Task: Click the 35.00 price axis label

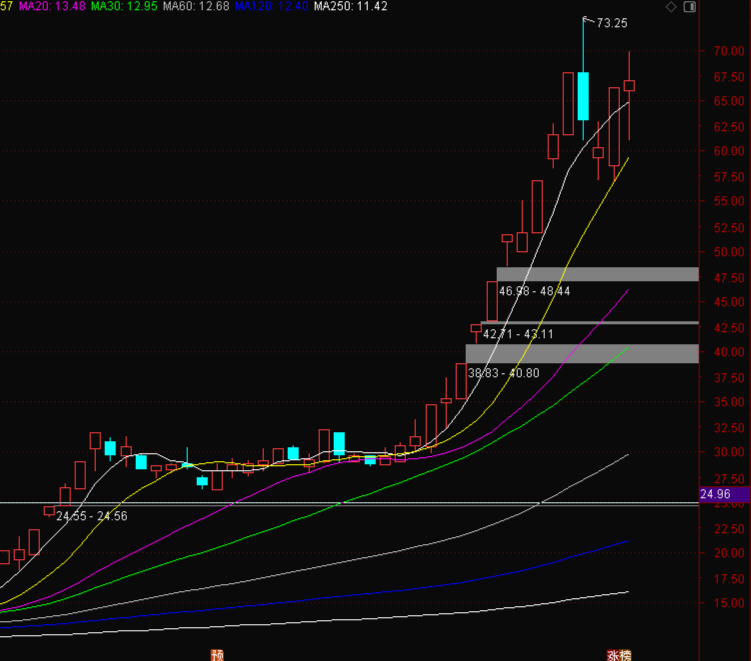Action: point(729,402)
